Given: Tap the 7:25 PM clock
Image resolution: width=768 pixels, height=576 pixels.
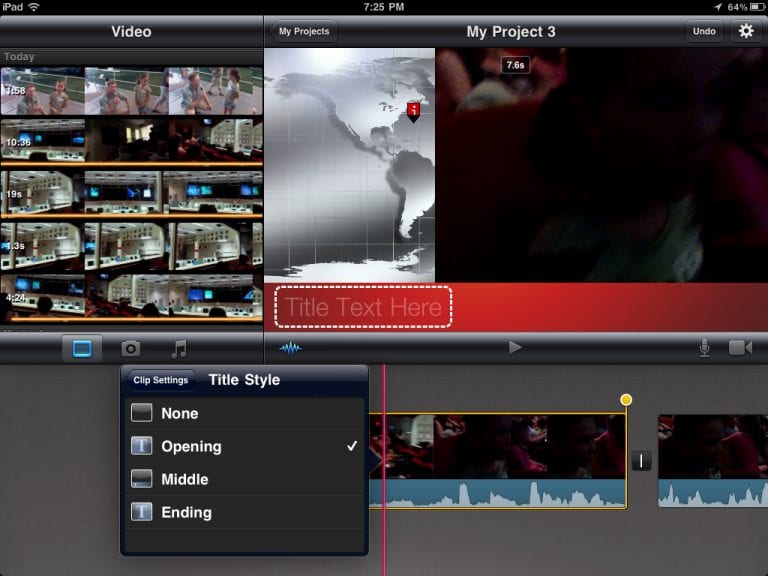Looking at the screenshot, I should coord(384,7).
